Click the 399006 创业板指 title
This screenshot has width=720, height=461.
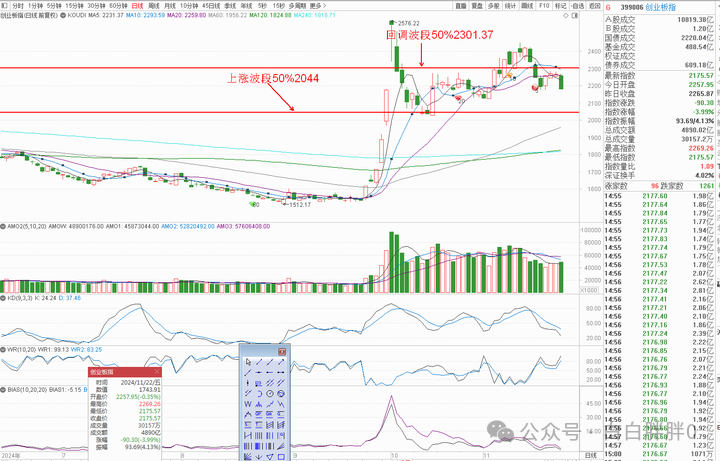point(648,7)
